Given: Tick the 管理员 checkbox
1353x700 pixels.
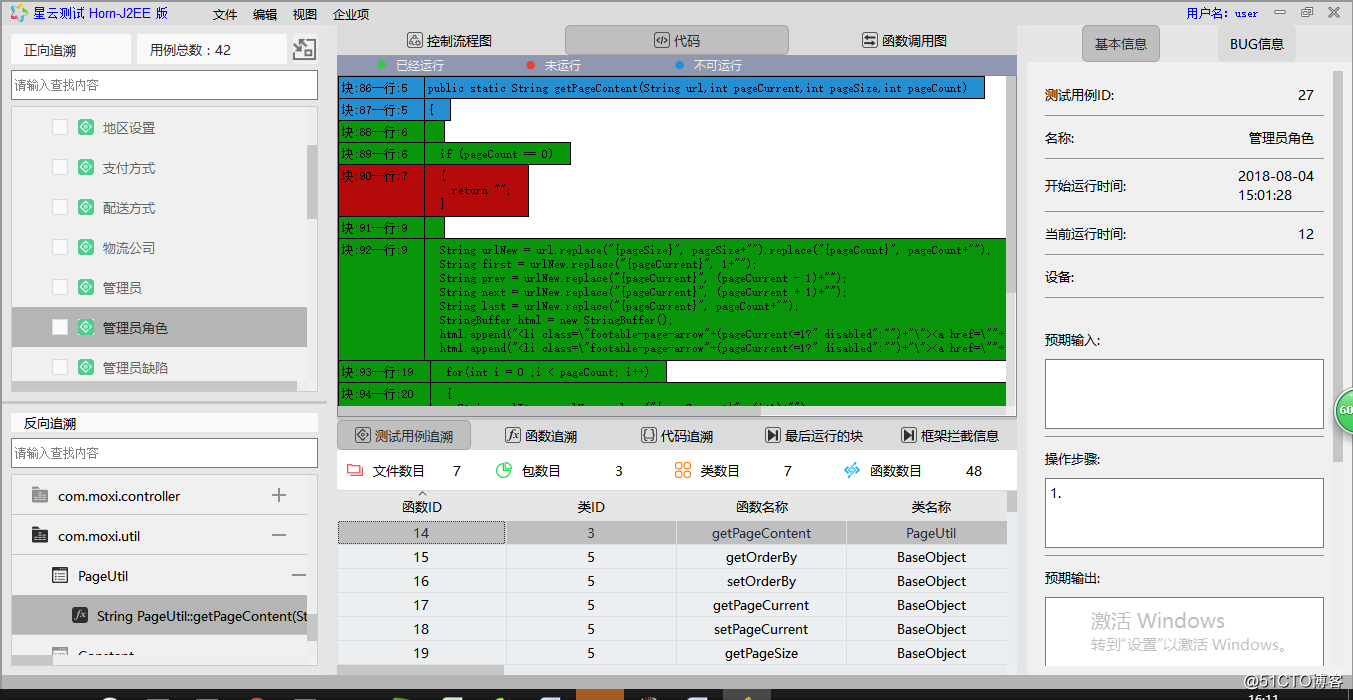Looking at the screenshot, I should (x=60, y=288).
